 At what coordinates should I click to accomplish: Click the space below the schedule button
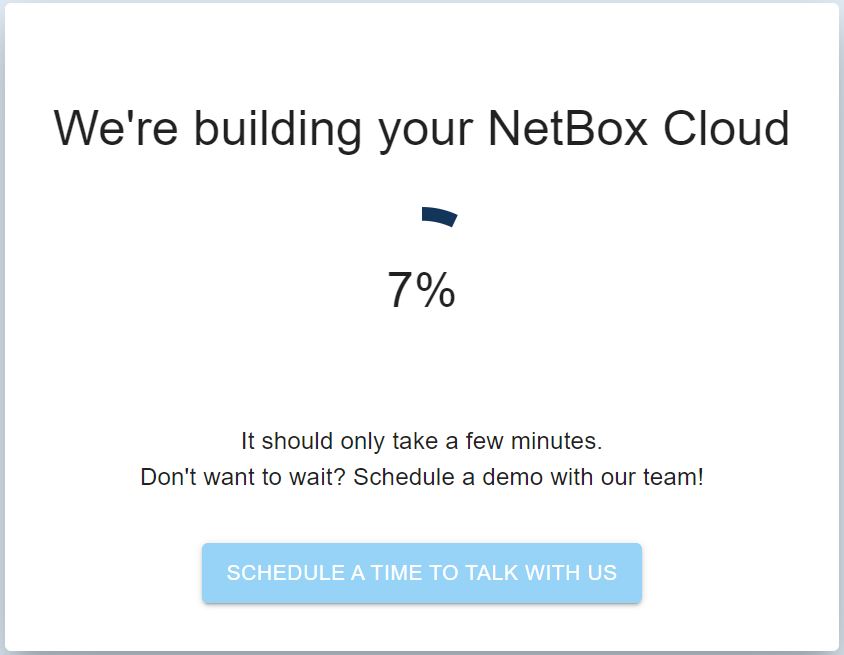click(421, 625)
